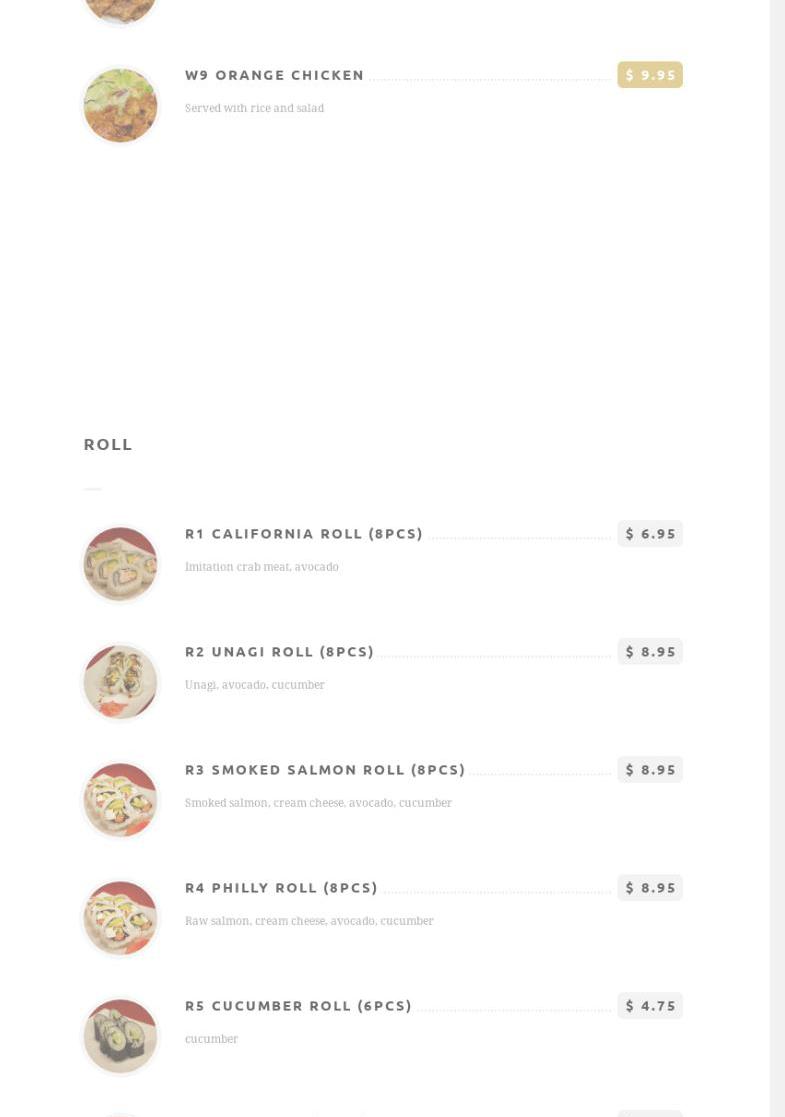This screenshot has height=1117, width=785.
Task: Click the highlighted $9.95 price tag
Action: coord(650,75)
